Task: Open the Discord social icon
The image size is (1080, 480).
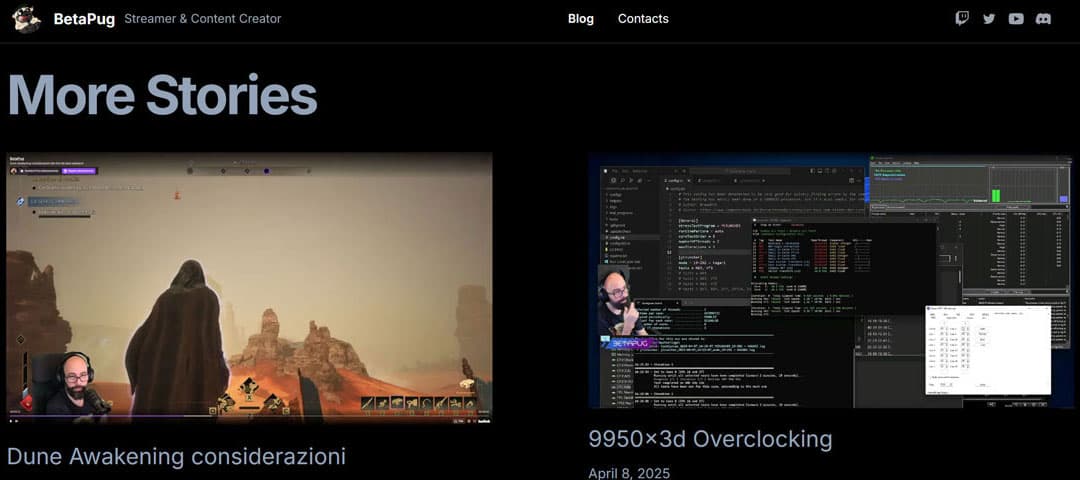Action: pos(1043,19)
